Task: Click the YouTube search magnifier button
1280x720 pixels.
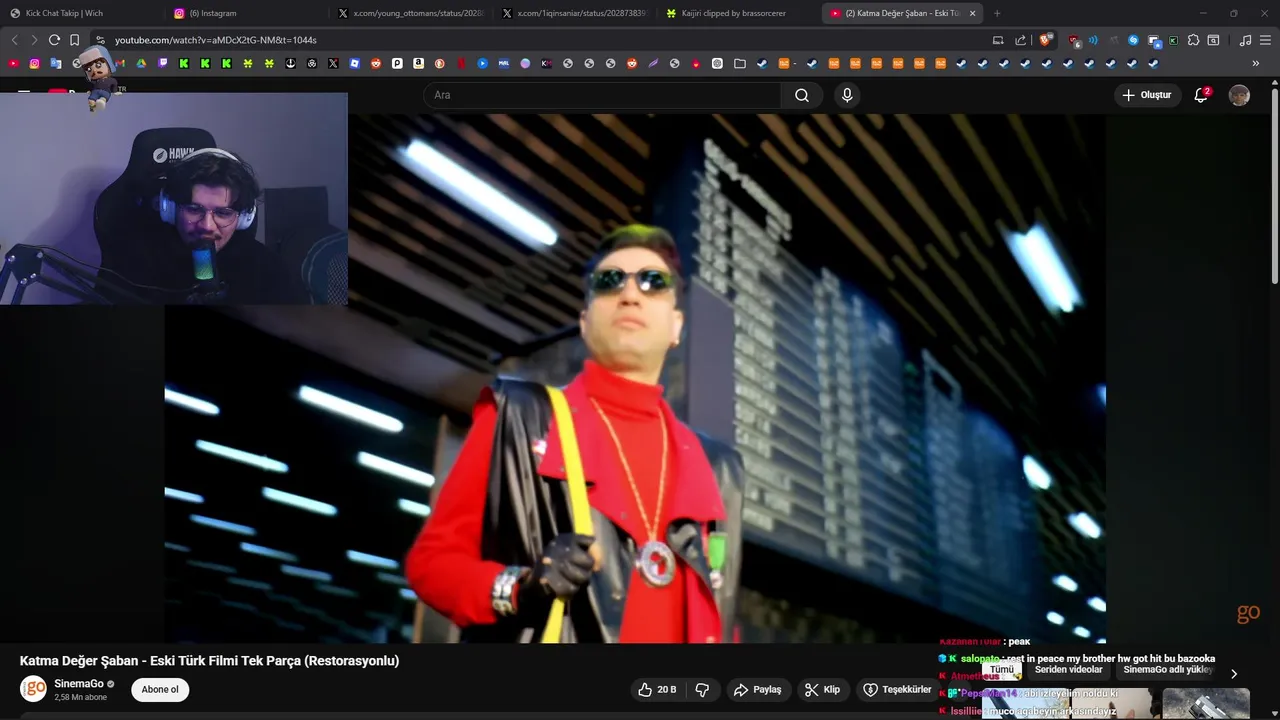Action: click(802, 95)
